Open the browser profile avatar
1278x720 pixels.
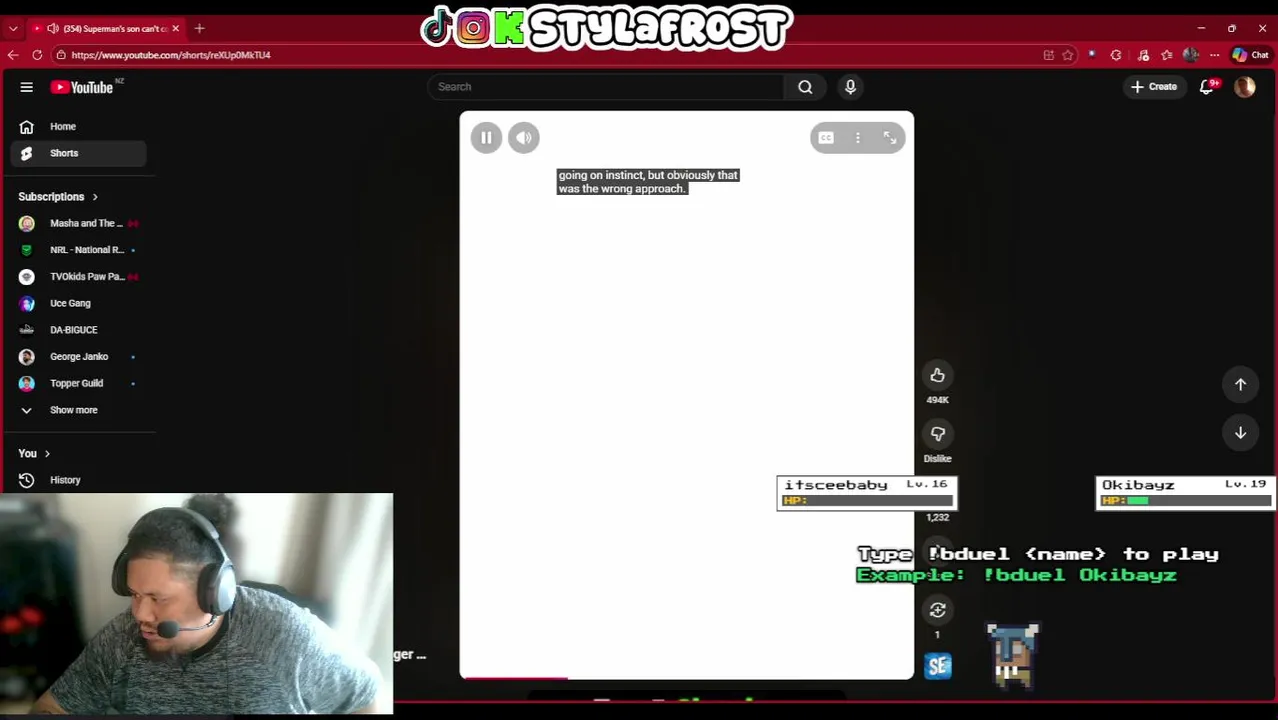pyautogui.click(x=1190, y=55)
